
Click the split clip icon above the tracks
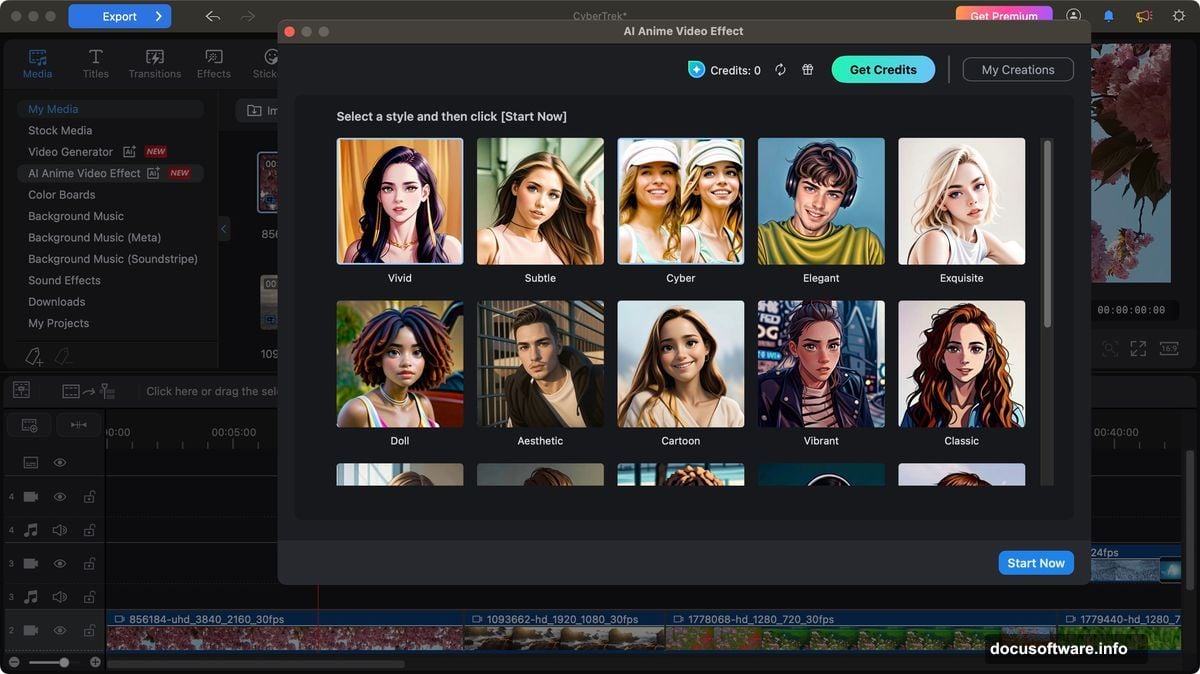[x=78, y=424]
